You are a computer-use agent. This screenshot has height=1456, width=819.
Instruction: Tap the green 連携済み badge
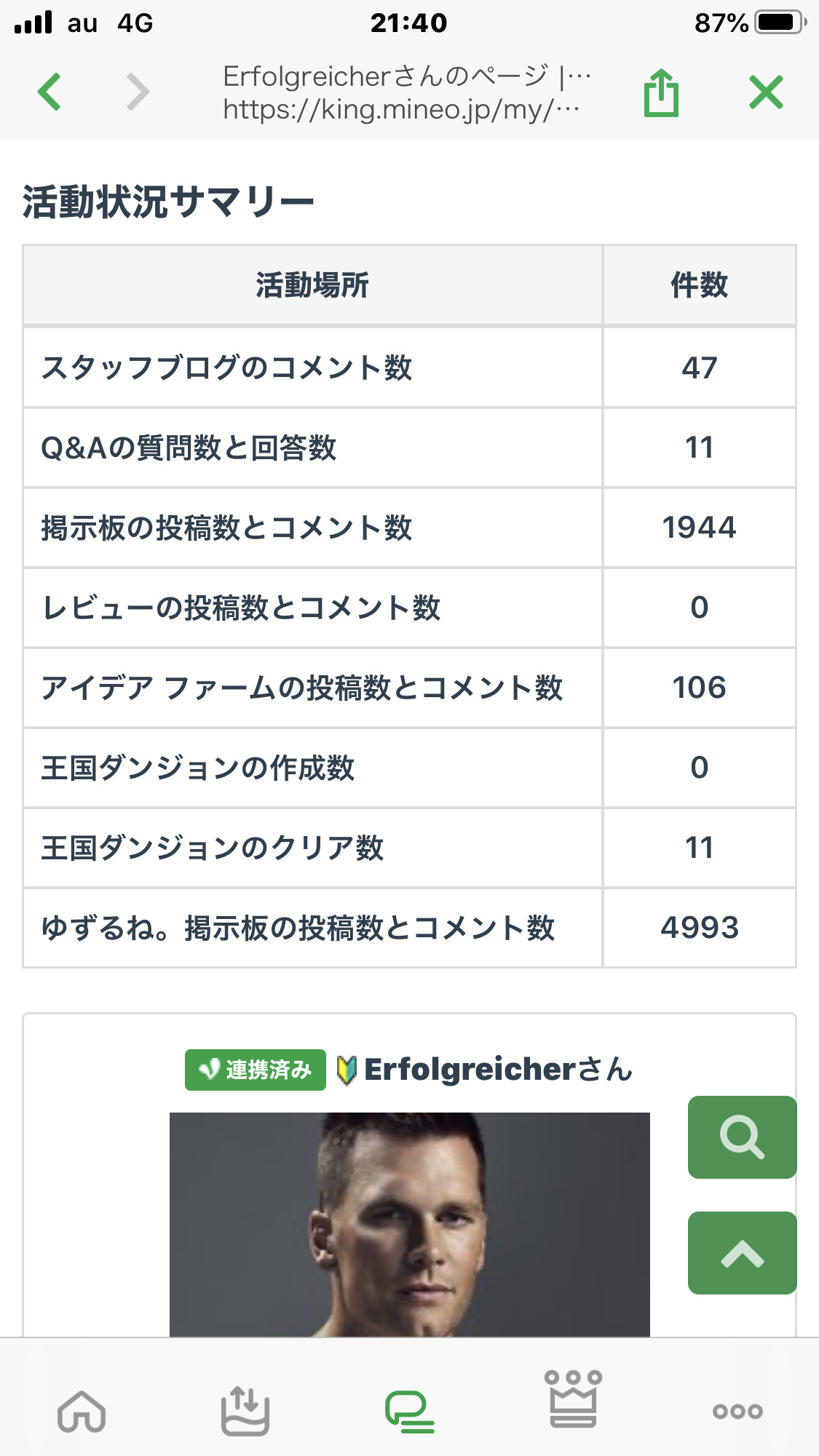pyautogui.click(x=255, y=1070)
